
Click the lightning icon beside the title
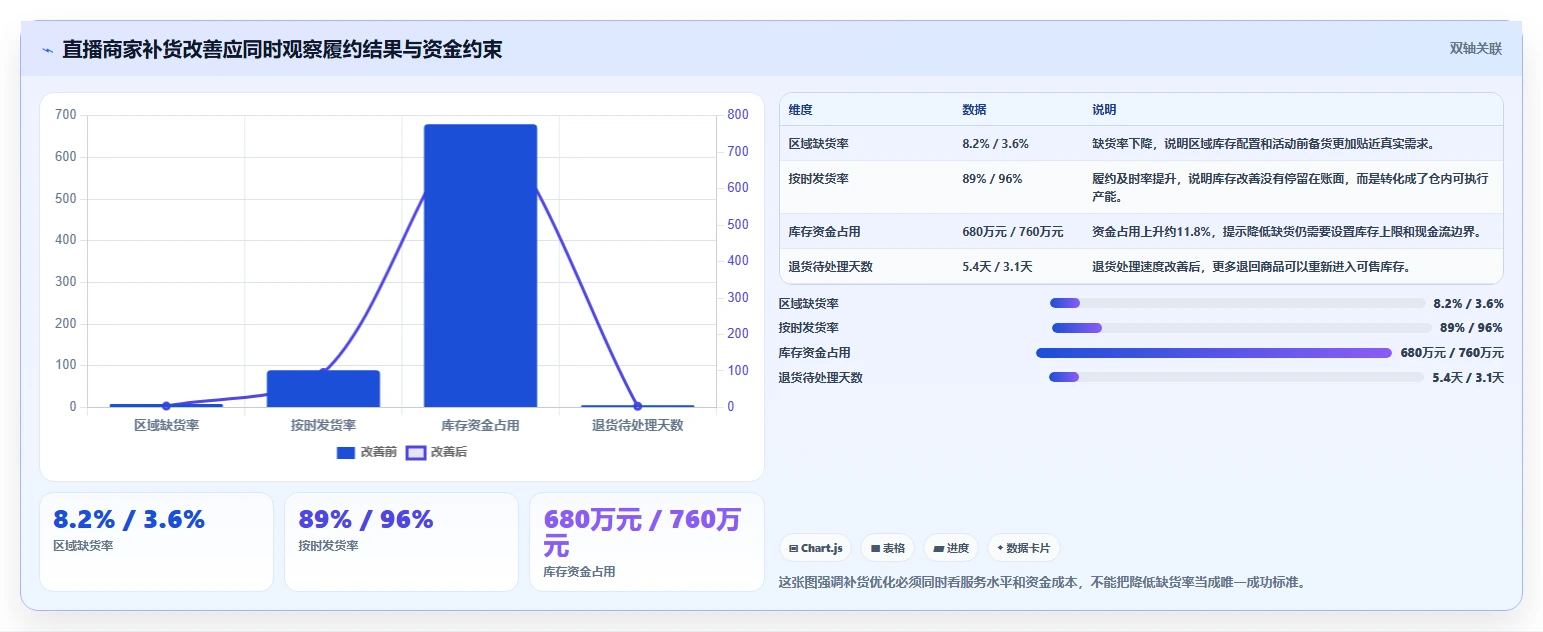47,50
